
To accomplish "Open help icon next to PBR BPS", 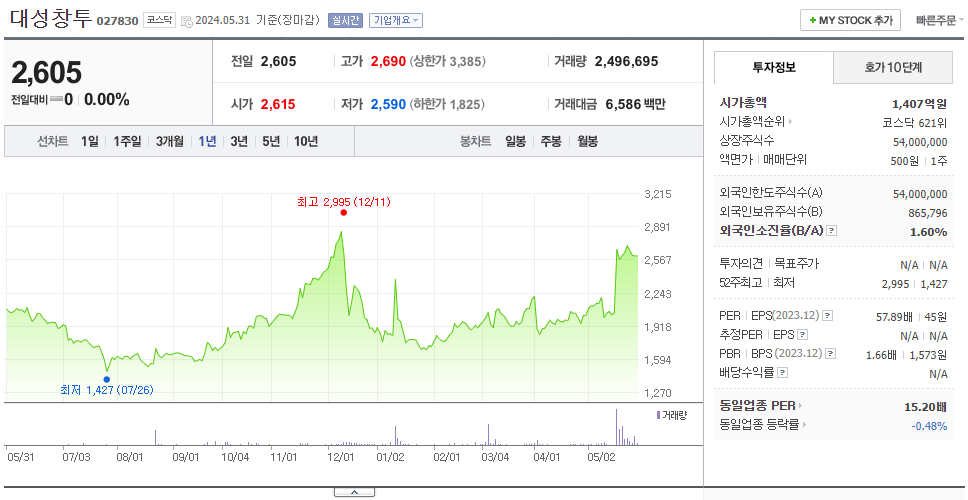I will click(831, 354).
